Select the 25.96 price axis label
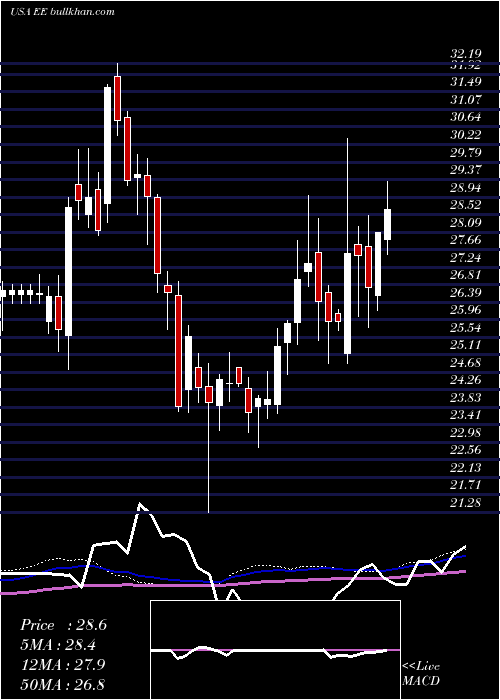 pyautogui.click(x=465, y=310)
